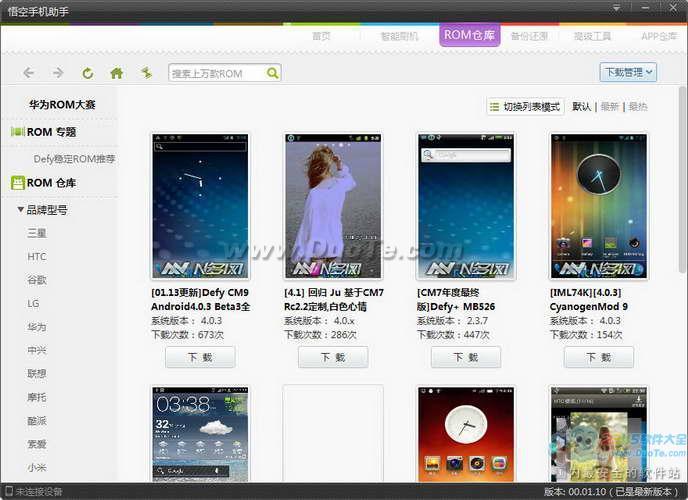
Task: Download CM7年度最终版 Defy+ MB526 ROM
Action: pyautogui.click(x=466, y=357)
